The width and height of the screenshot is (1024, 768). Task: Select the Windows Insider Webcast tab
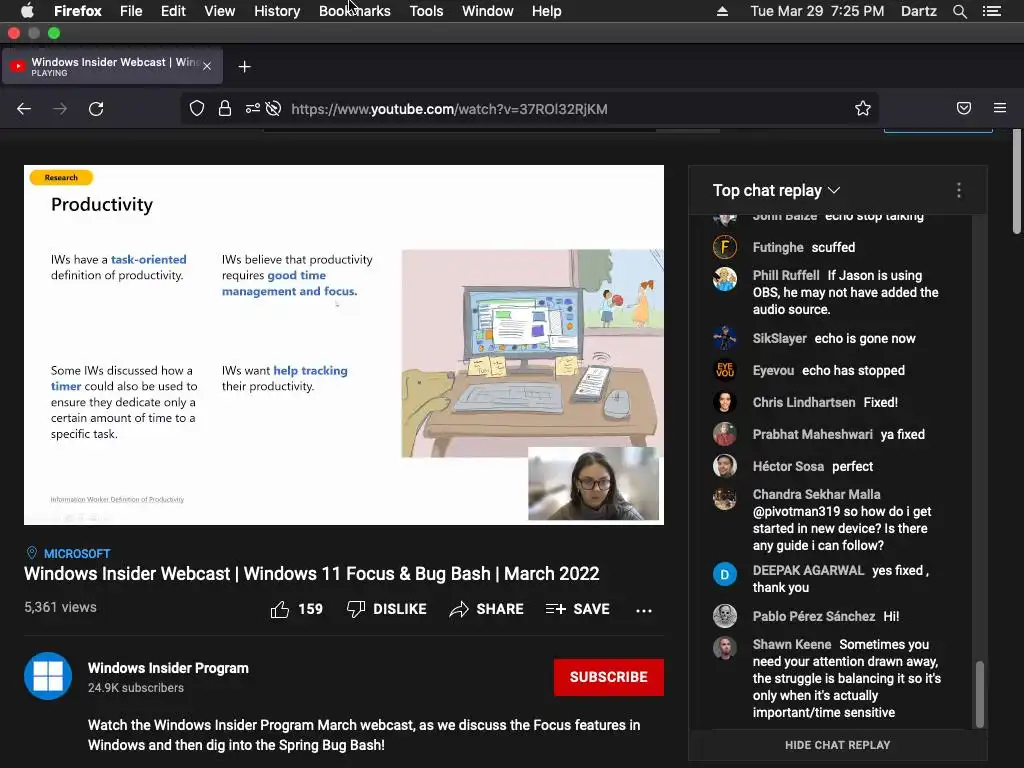coord(112,66)
